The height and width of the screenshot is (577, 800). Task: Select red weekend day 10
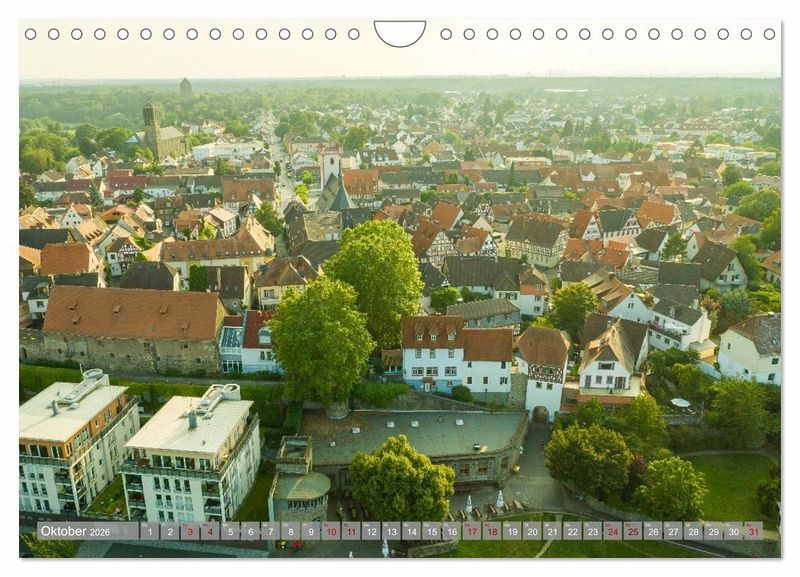[x=330, y=531]
